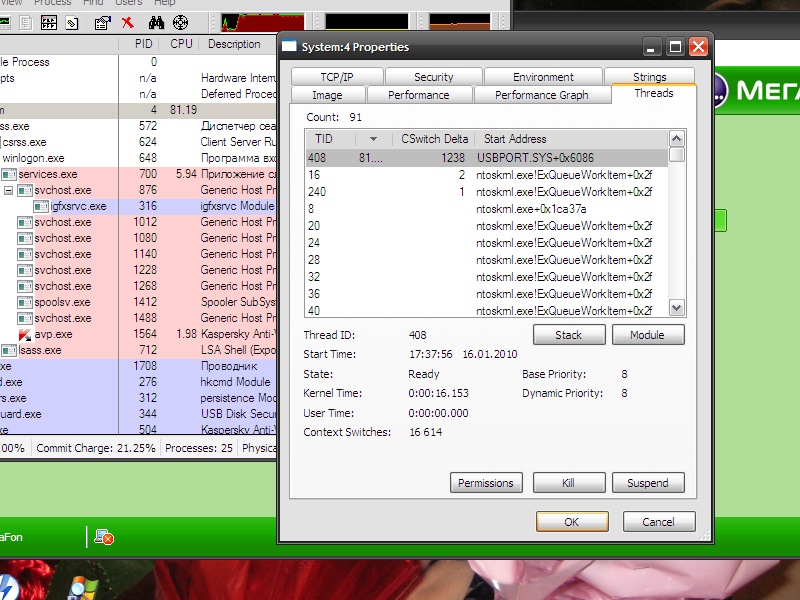Select the crosshair Find Window target icon
The image size is (800, 600).
181,22
